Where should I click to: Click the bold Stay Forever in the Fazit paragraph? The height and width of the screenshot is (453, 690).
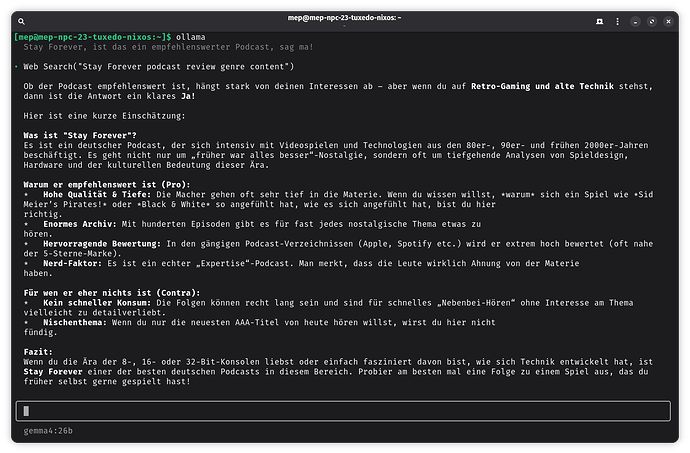(x=53, y=372)
